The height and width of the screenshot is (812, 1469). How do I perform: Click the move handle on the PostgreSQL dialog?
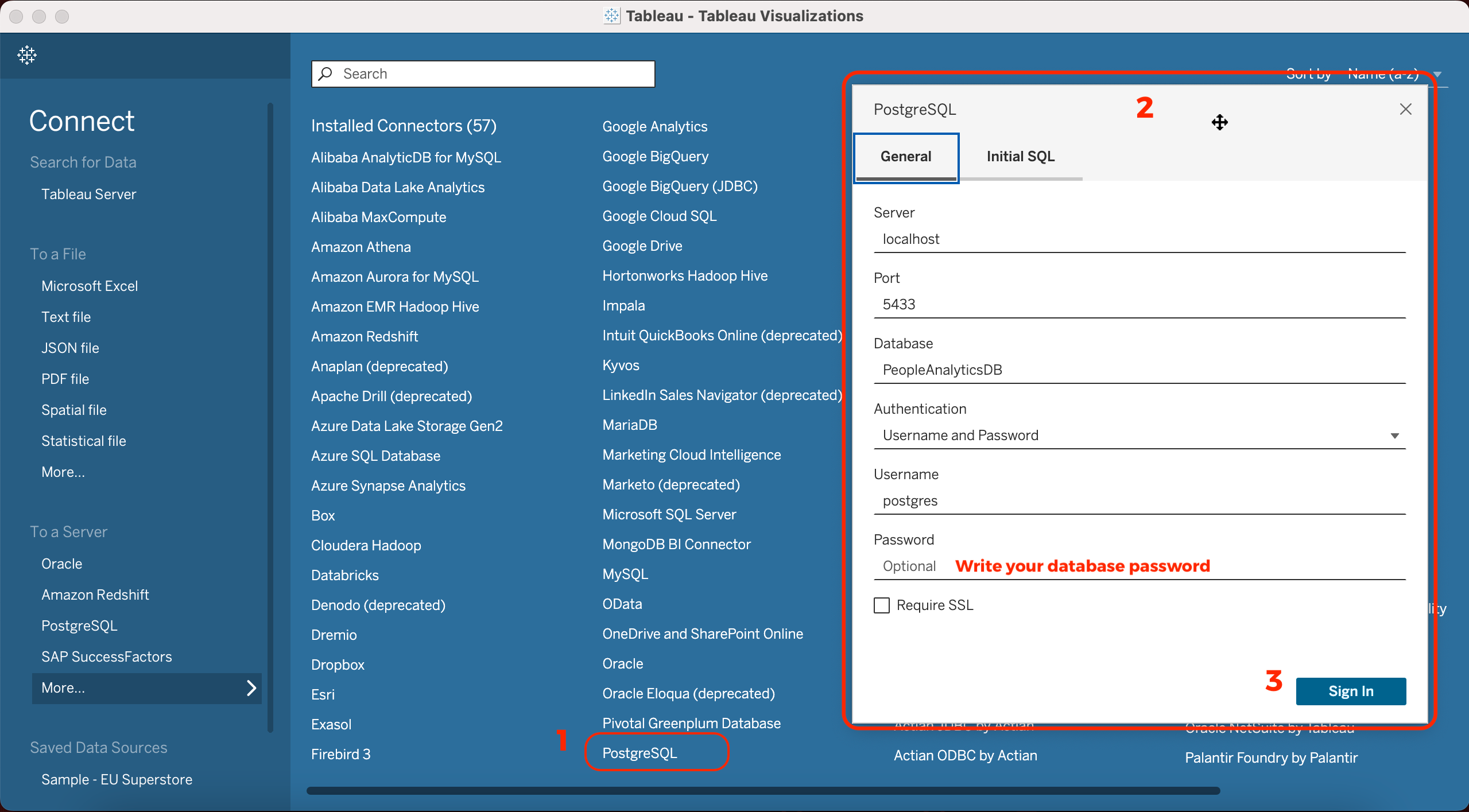[1220, 122]
